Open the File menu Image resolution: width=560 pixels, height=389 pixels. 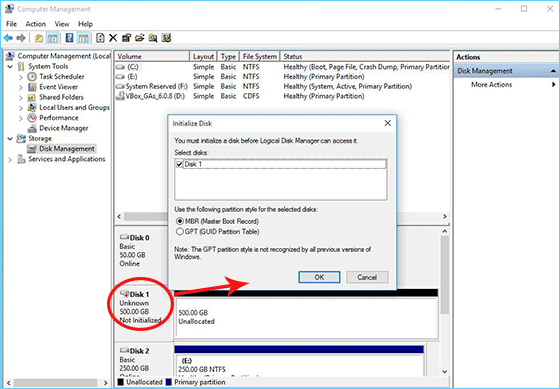coord(11,24)
